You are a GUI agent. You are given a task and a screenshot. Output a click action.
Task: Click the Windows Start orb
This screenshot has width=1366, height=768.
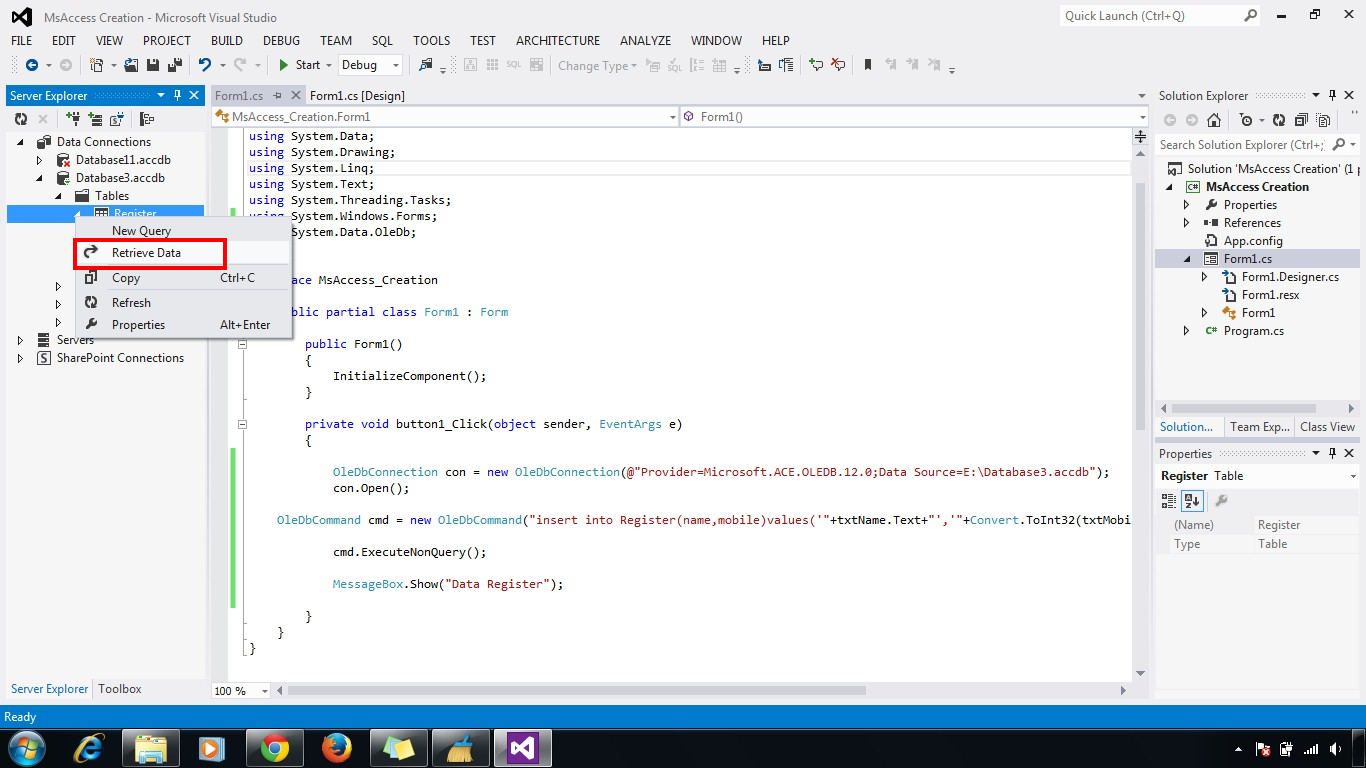pyautogui.click(x=26, y=747)
